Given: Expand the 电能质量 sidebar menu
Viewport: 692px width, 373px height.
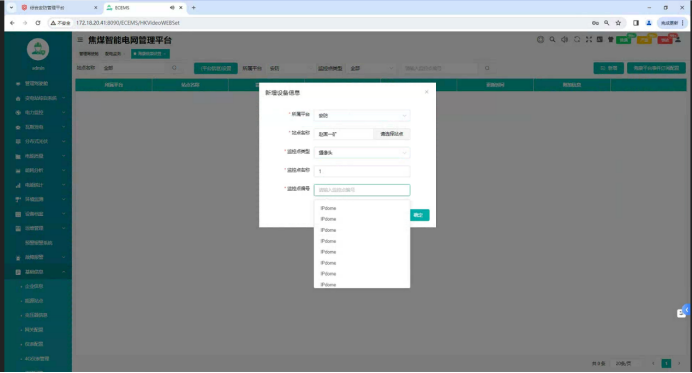Looking at the screenshot, I should (x=39, y=156).
